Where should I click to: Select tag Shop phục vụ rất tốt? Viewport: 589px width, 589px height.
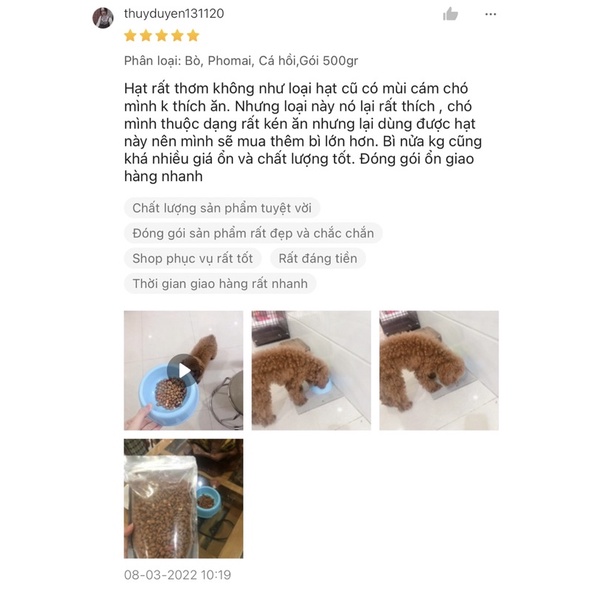pyautogui.click(x=192, y=258)
